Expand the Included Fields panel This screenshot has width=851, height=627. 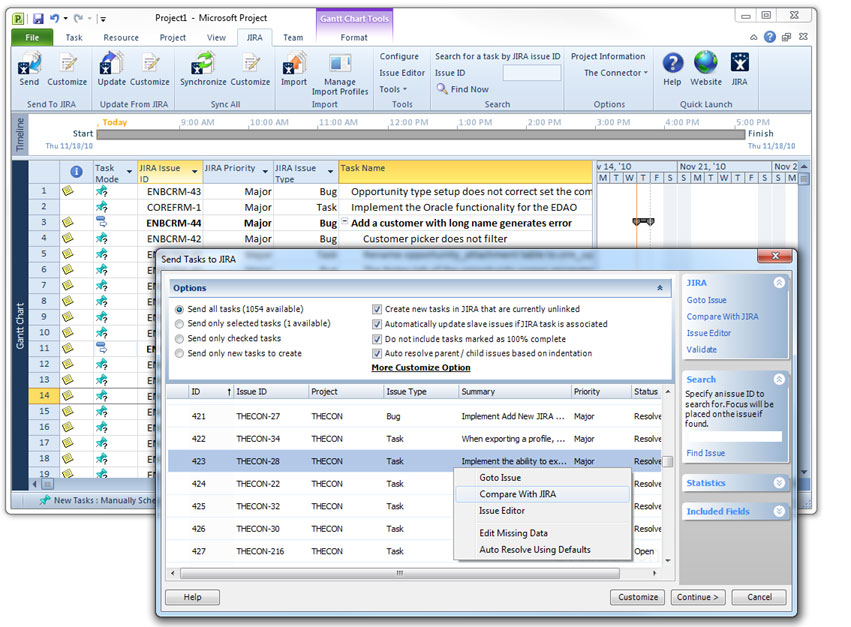779,511
